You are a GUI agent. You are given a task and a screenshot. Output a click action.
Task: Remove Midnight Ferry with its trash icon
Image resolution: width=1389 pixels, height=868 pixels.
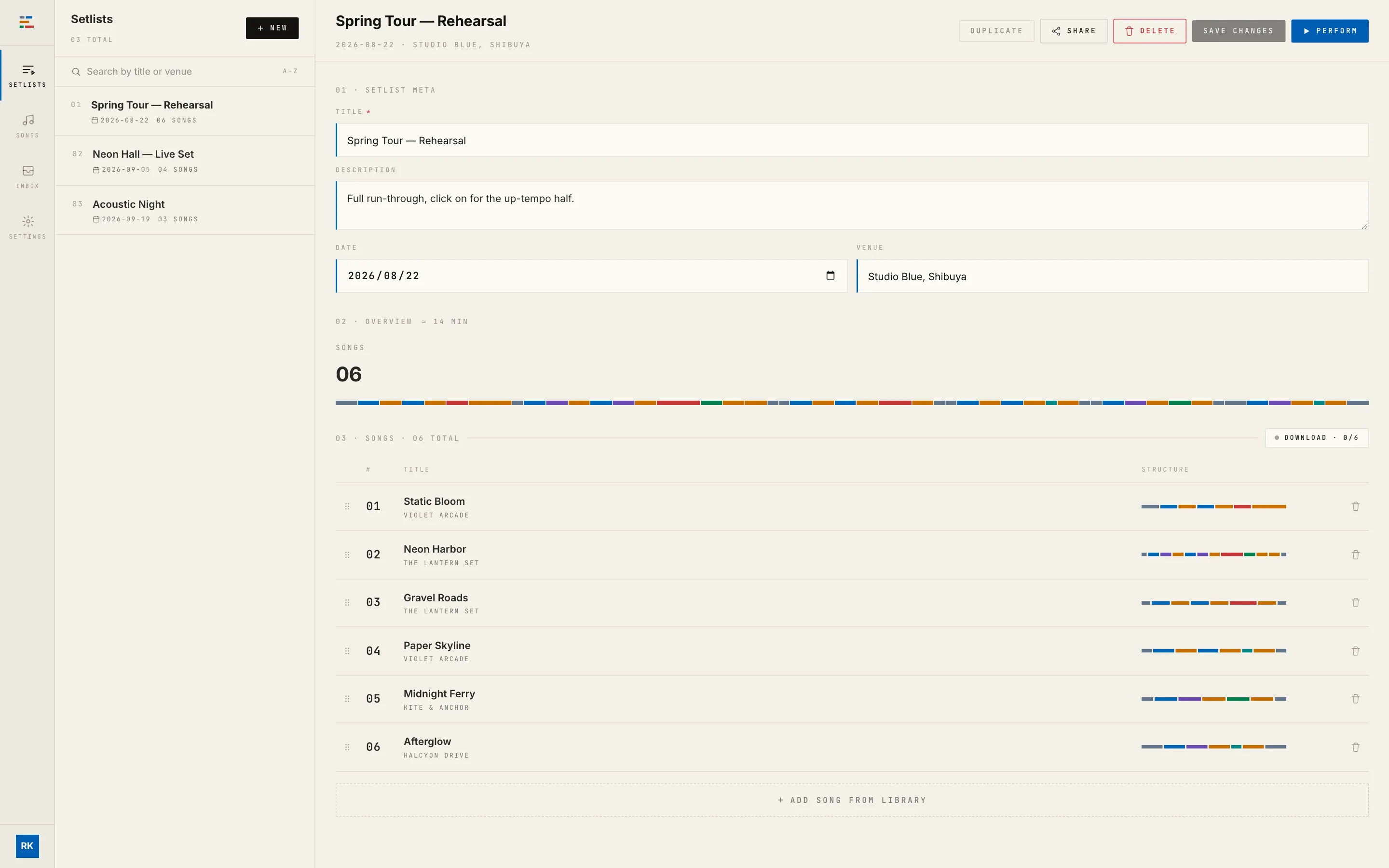pyautogui.click(x=1355, y=699)
